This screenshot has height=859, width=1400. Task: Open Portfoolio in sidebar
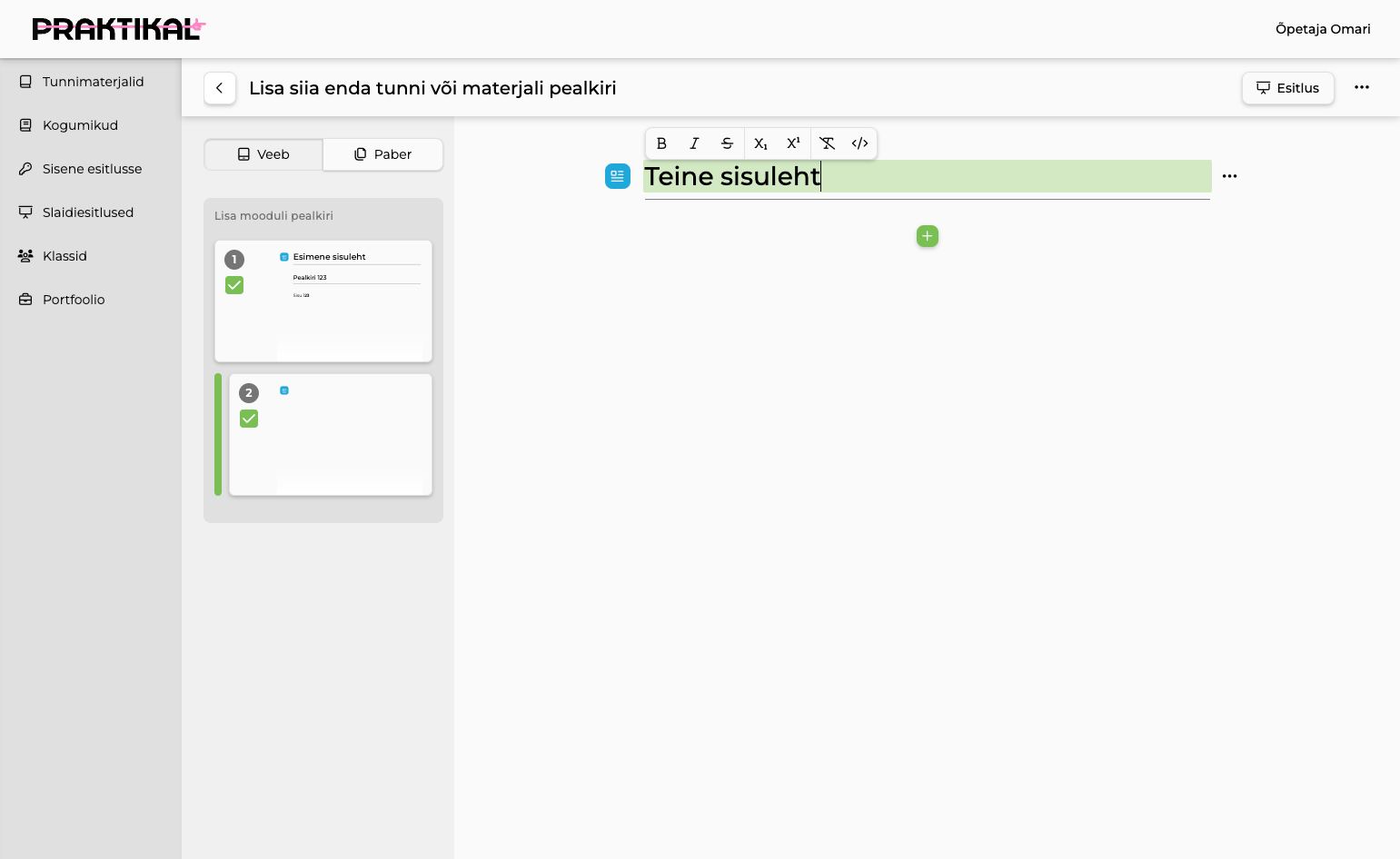(91, 300)
